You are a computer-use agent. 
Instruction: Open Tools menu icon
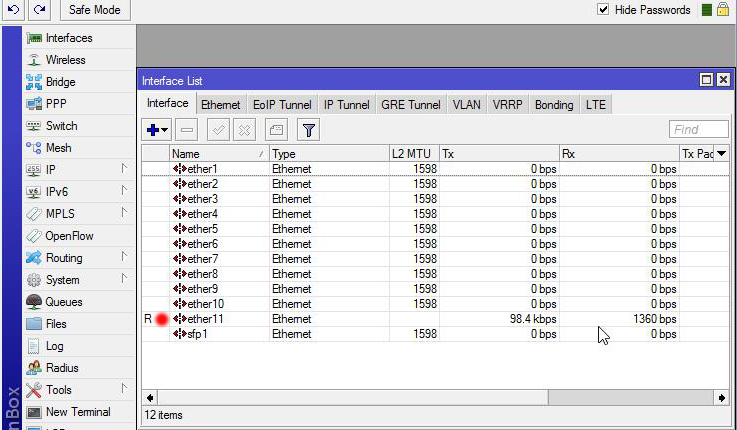click(x=33, y=390)
